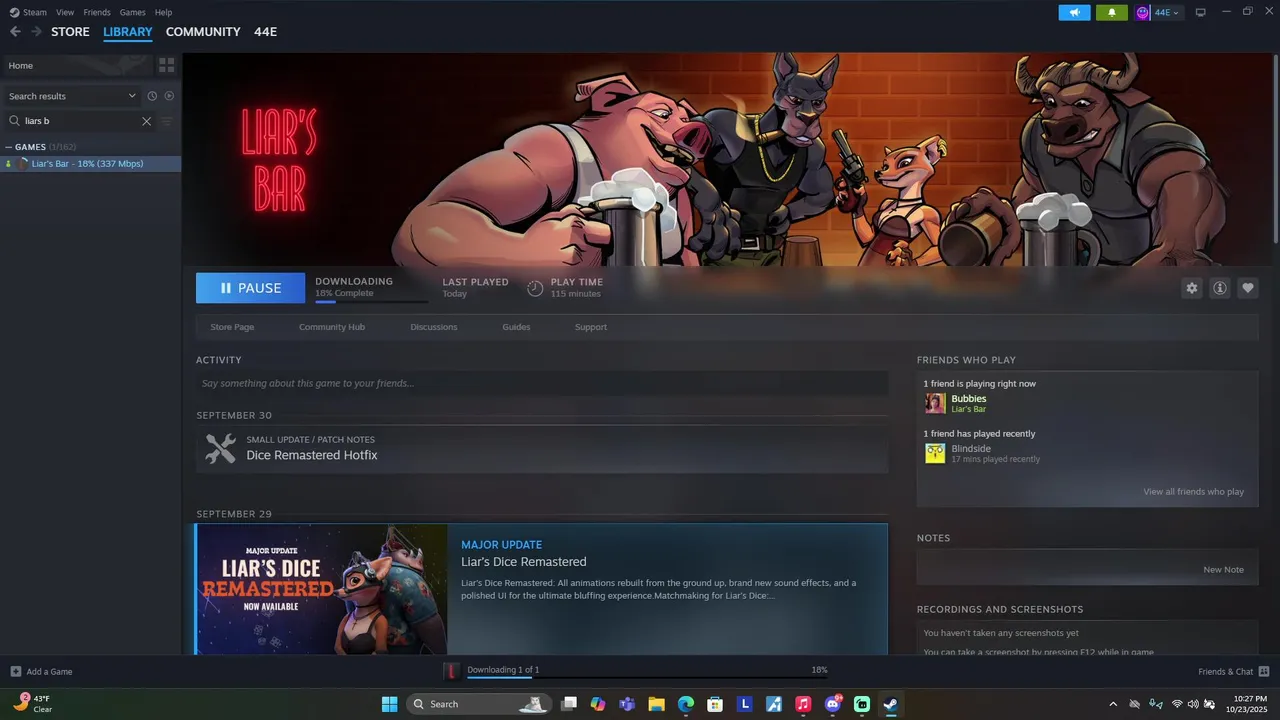Open the Games menu

pos(132,12)
